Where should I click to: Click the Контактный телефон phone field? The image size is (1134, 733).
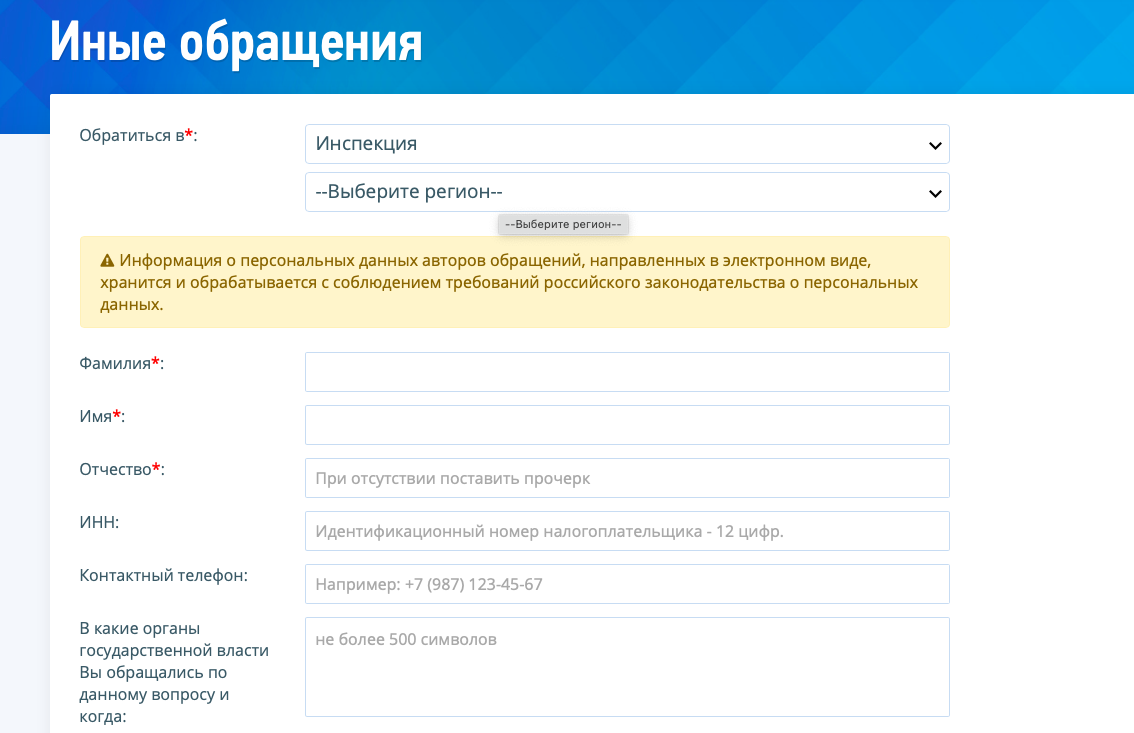click(627, 584)
